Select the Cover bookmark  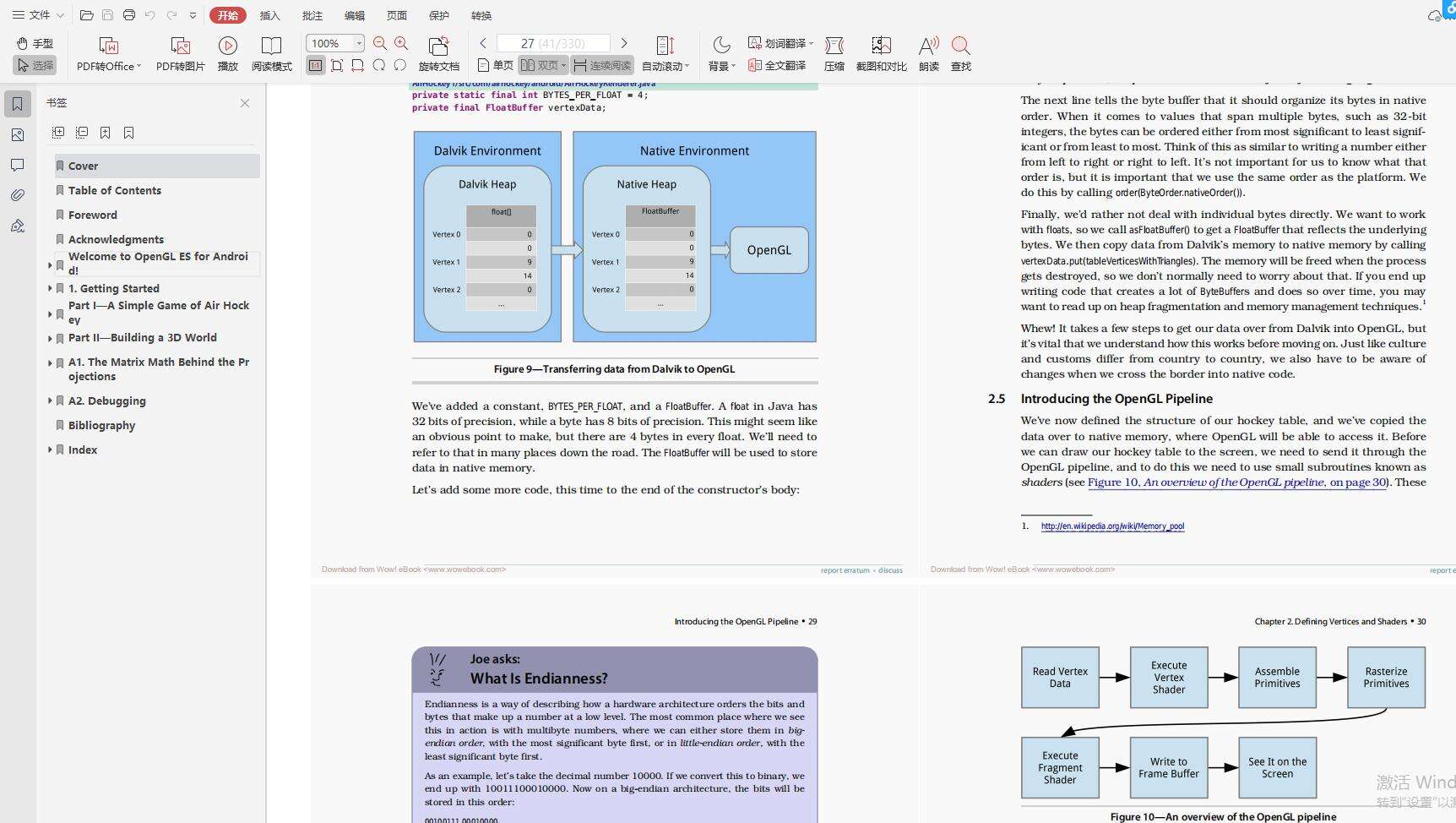pyautogui.click(x=157, y=166)
